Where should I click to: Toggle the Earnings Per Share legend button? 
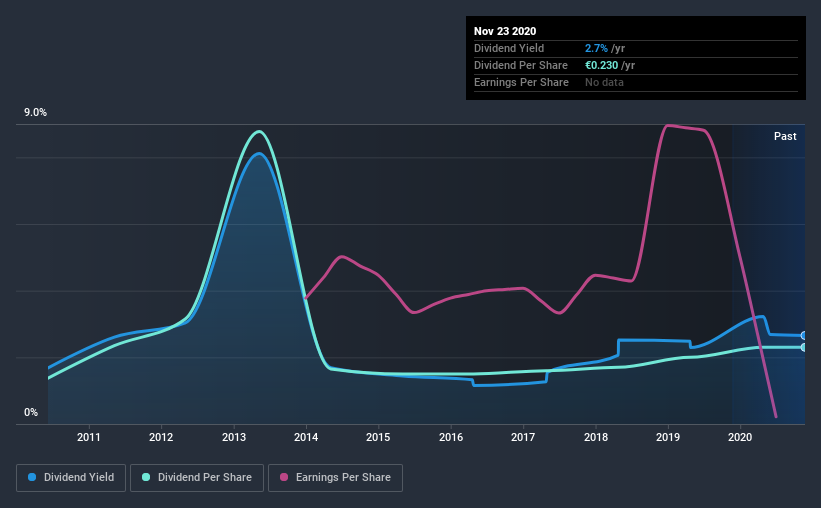(x=335, y=478)
